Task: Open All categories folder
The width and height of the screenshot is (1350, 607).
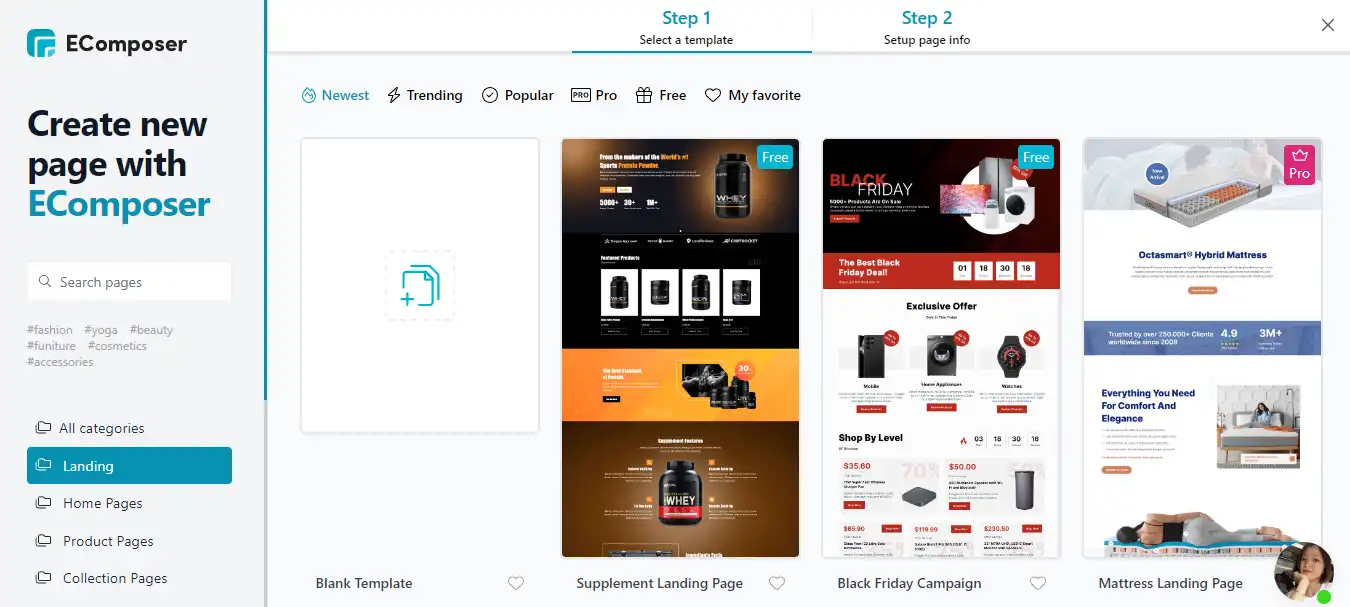Action: [90, 428]
